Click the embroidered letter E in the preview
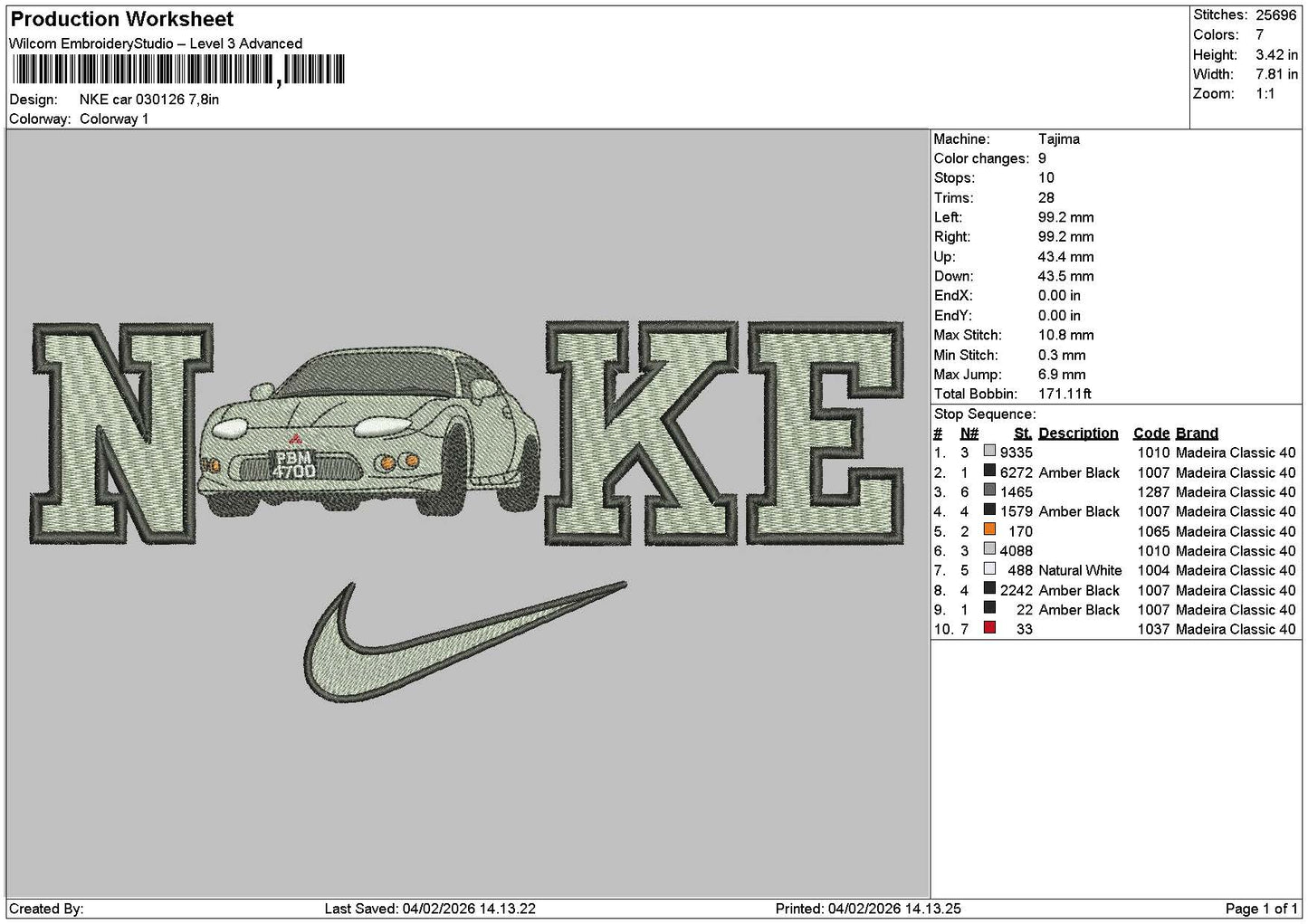This screenshot has height=924, width=1308. point(826,433)
